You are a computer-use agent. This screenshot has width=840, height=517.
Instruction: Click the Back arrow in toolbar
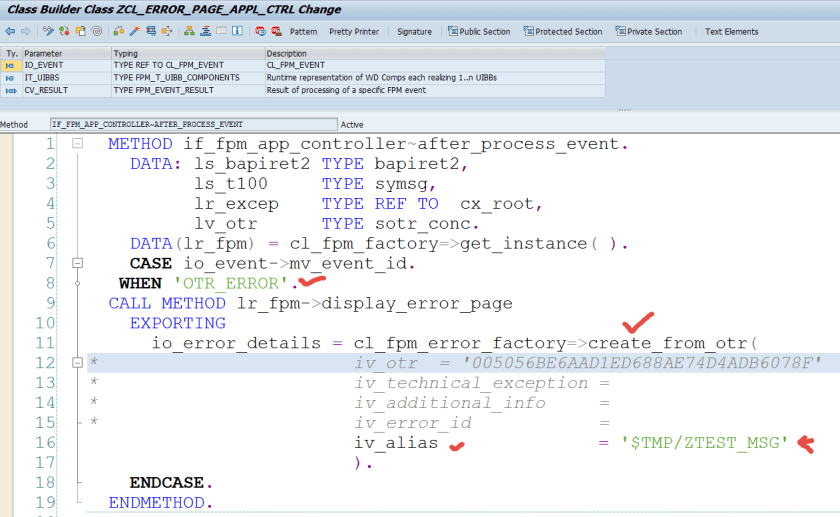point(10,31)
